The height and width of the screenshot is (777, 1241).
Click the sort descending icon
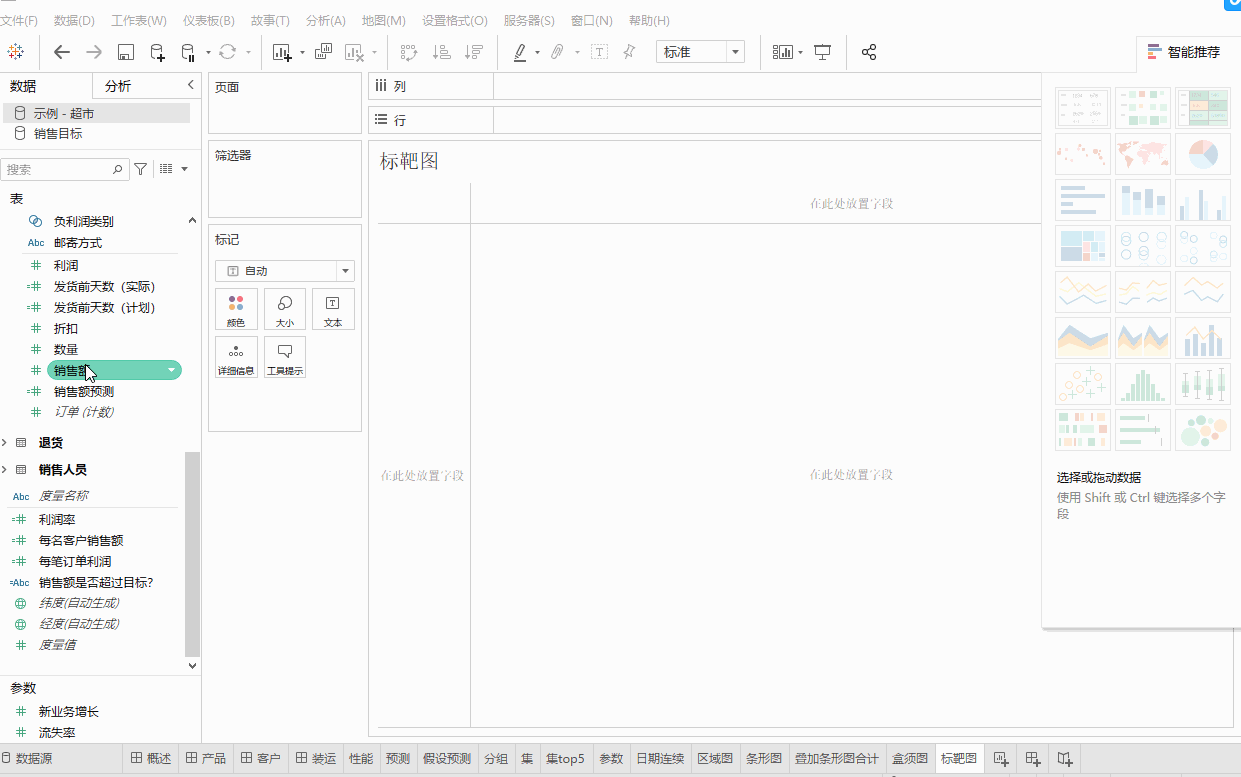474,52
